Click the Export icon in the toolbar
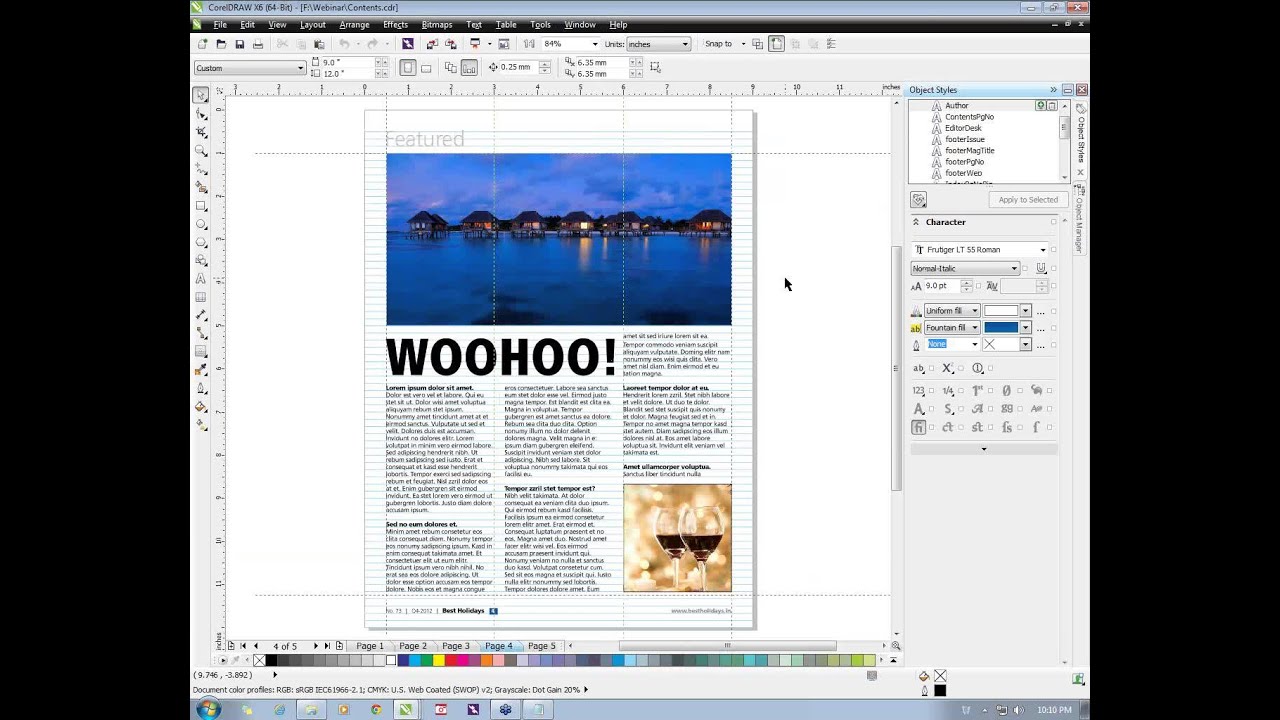 (451, 44)
